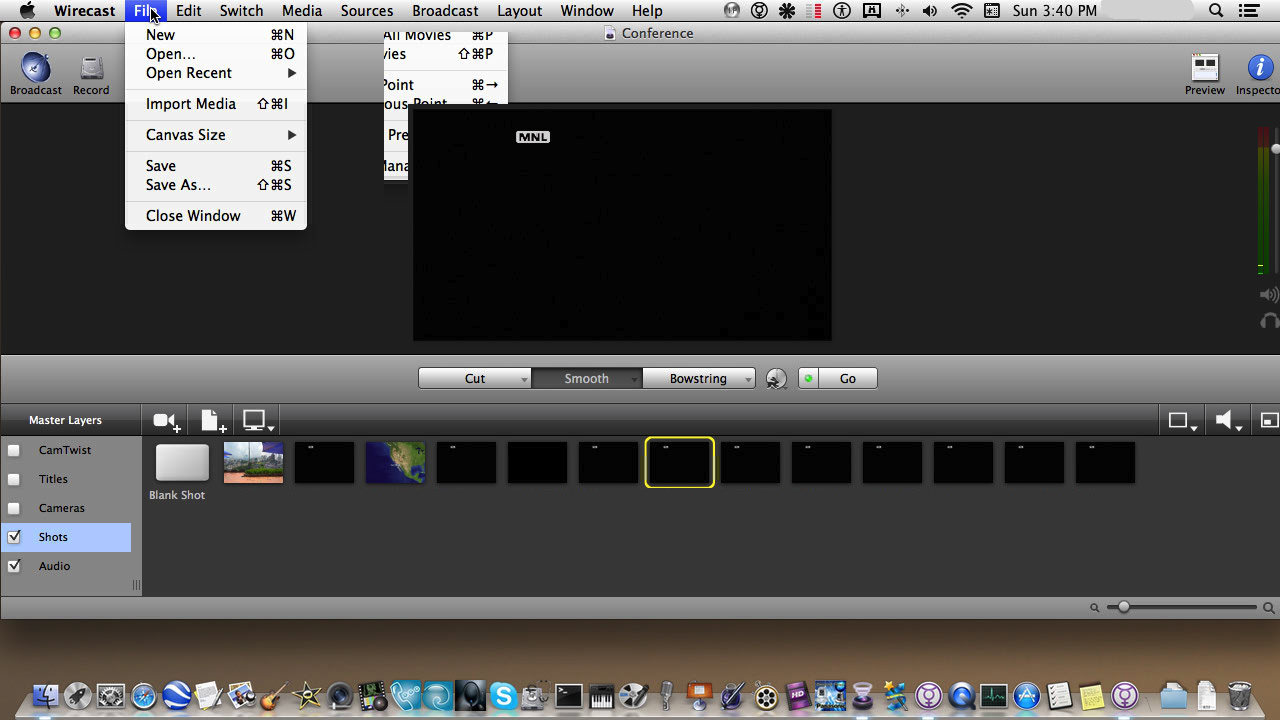
Task: Choose Open… from the File menu
Action: (216, 54)
